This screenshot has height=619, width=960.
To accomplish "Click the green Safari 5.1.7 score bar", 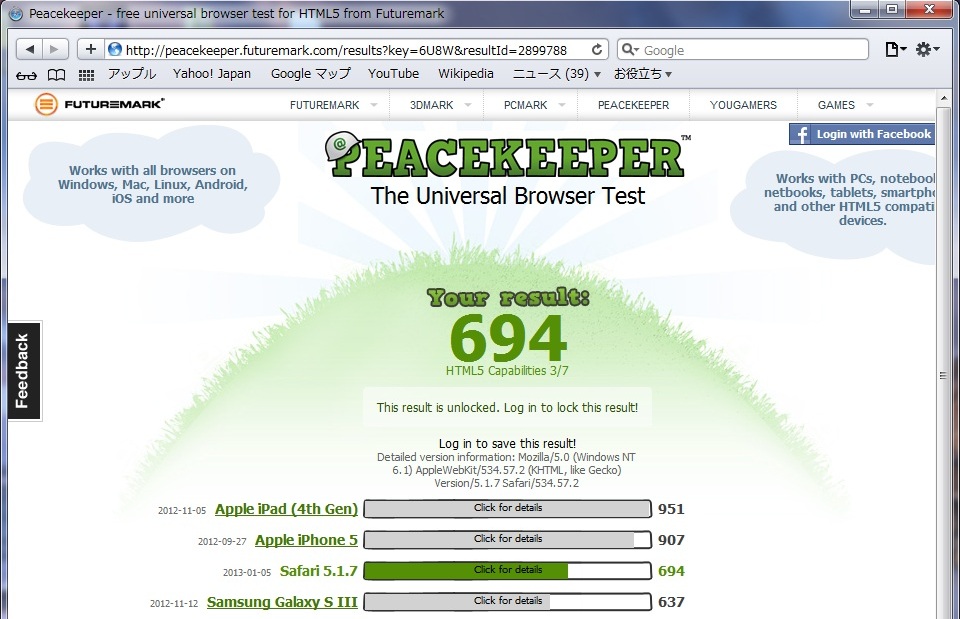I will tap(508, 571).
